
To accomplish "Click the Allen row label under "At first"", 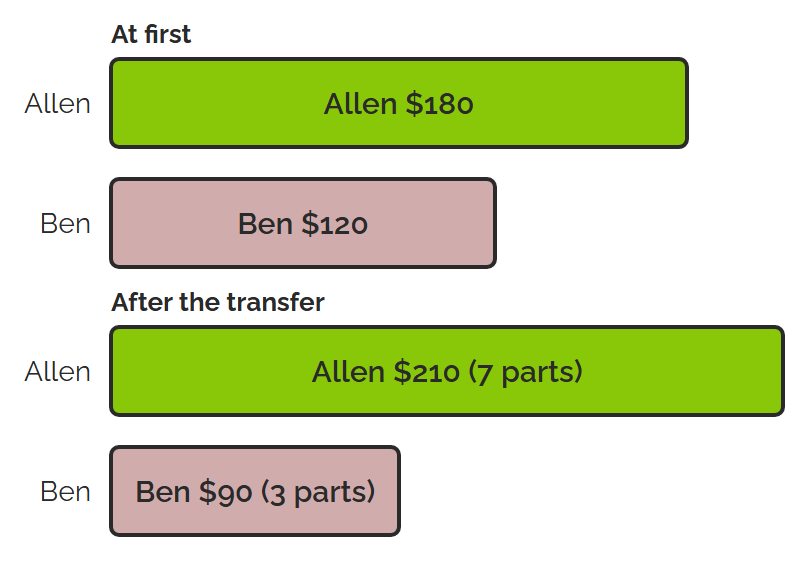I will click(x=58, y=103).
